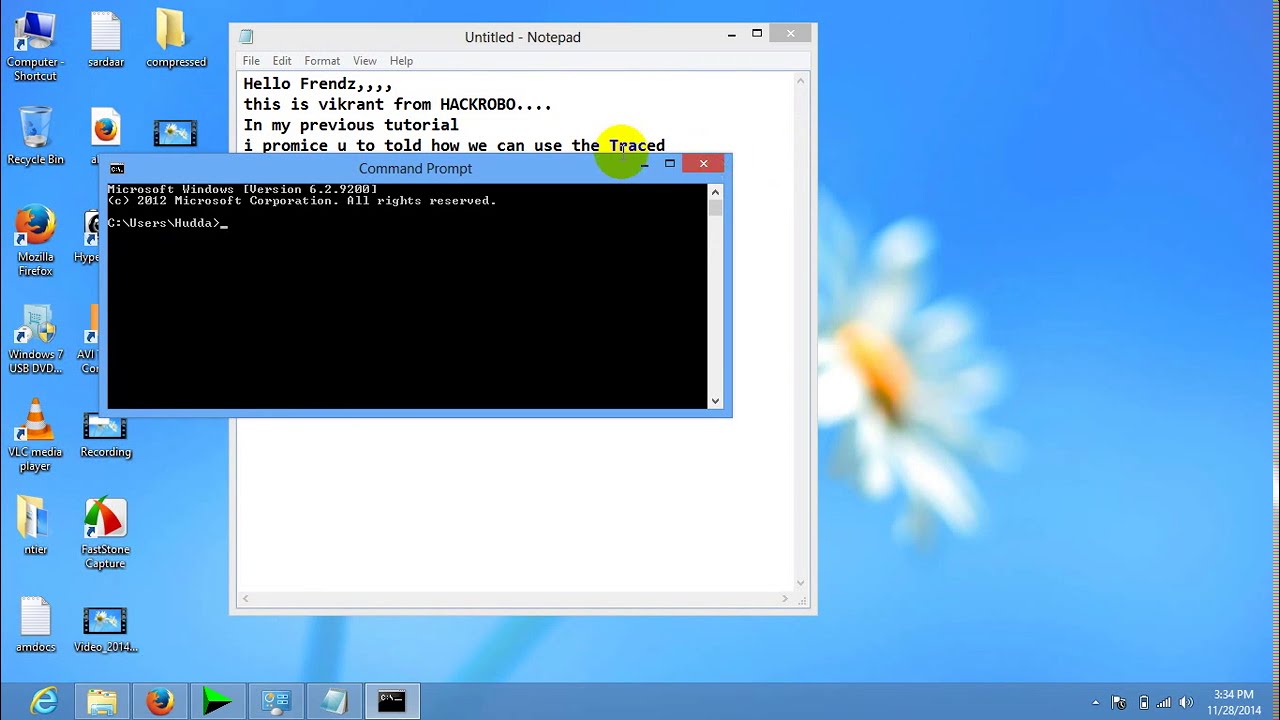Image resolution: width=1280 pixels, height=720 pixels.
Task: Select the Video_2014 video file icon
Action: coord(105,630)
